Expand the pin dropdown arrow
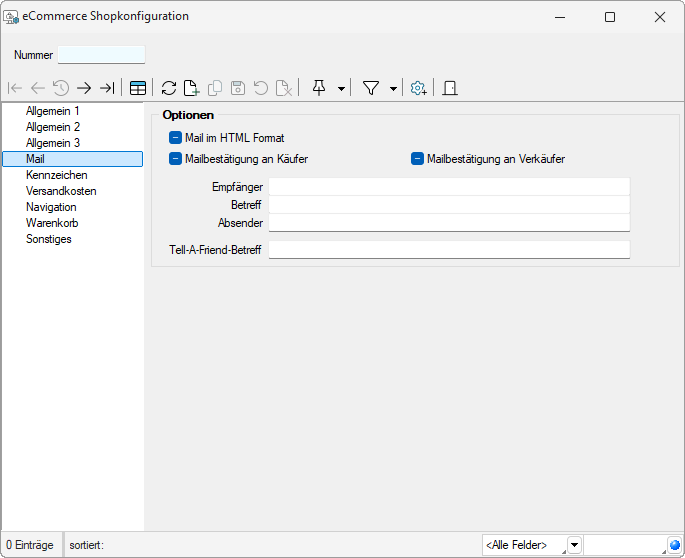 [341, 88]
